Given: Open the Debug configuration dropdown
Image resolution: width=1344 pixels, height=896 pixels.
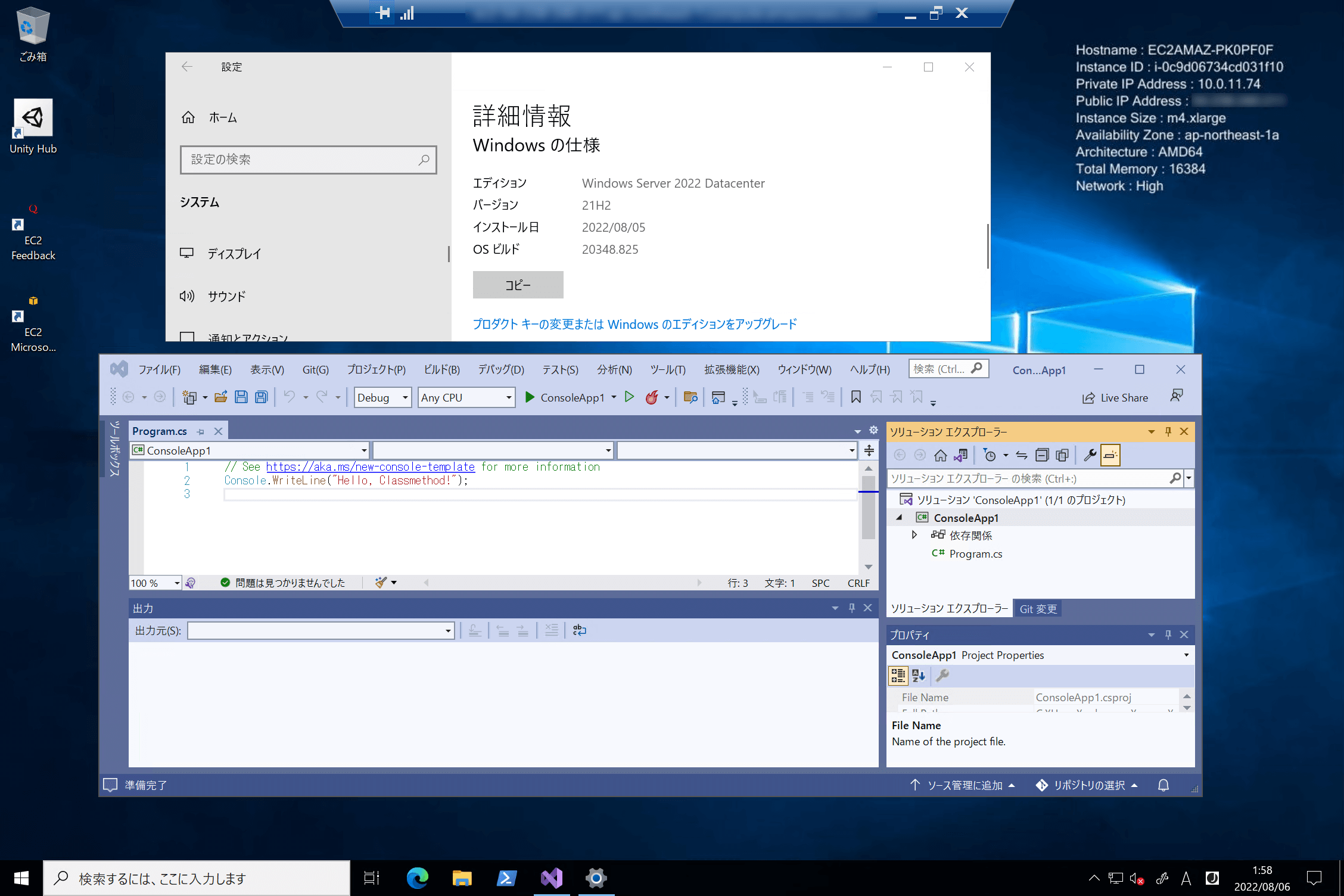Looking at the screenshot, I should (383, 397).
